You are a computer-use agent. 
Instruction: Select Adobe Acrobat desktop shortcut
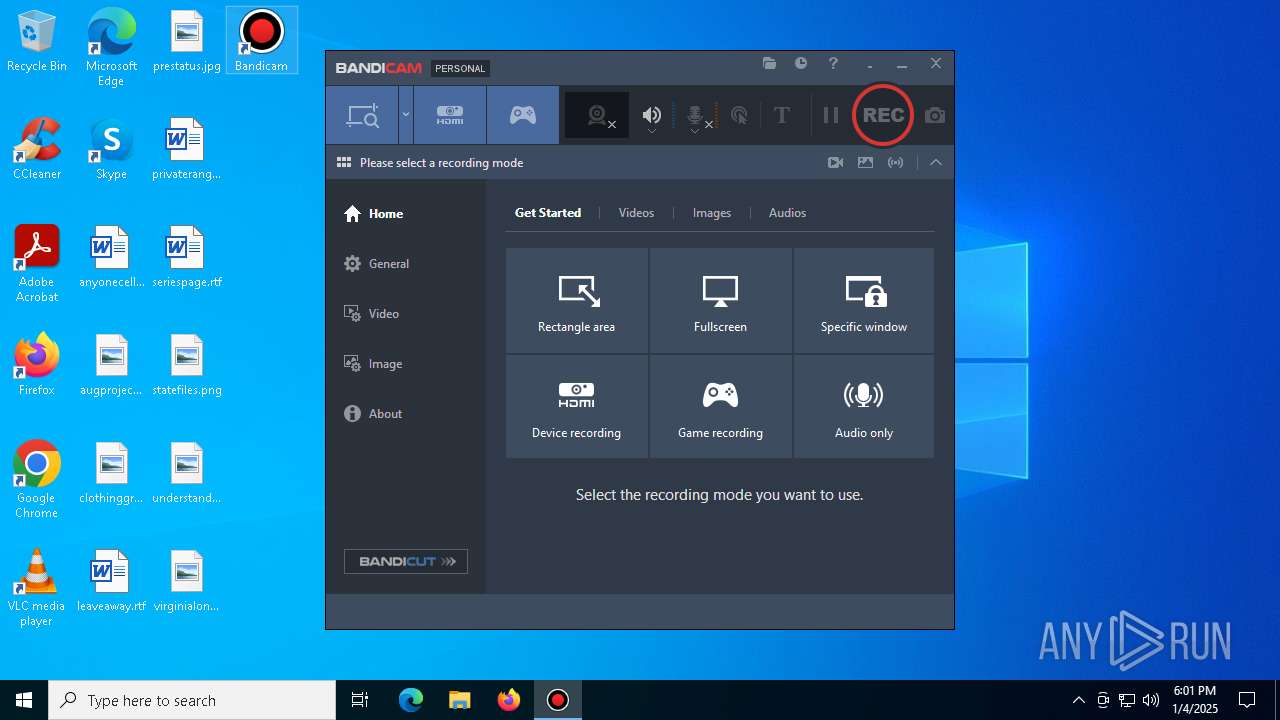[37, 264]
